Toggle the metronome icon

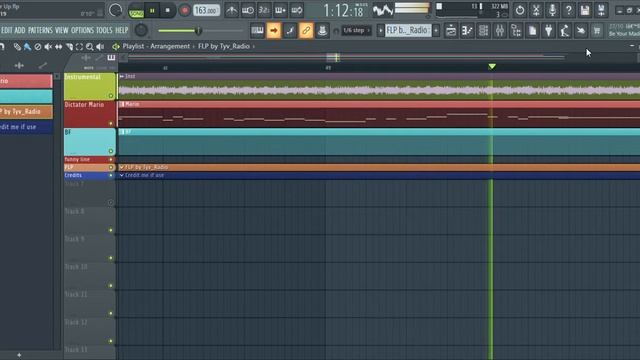[231, 11]
